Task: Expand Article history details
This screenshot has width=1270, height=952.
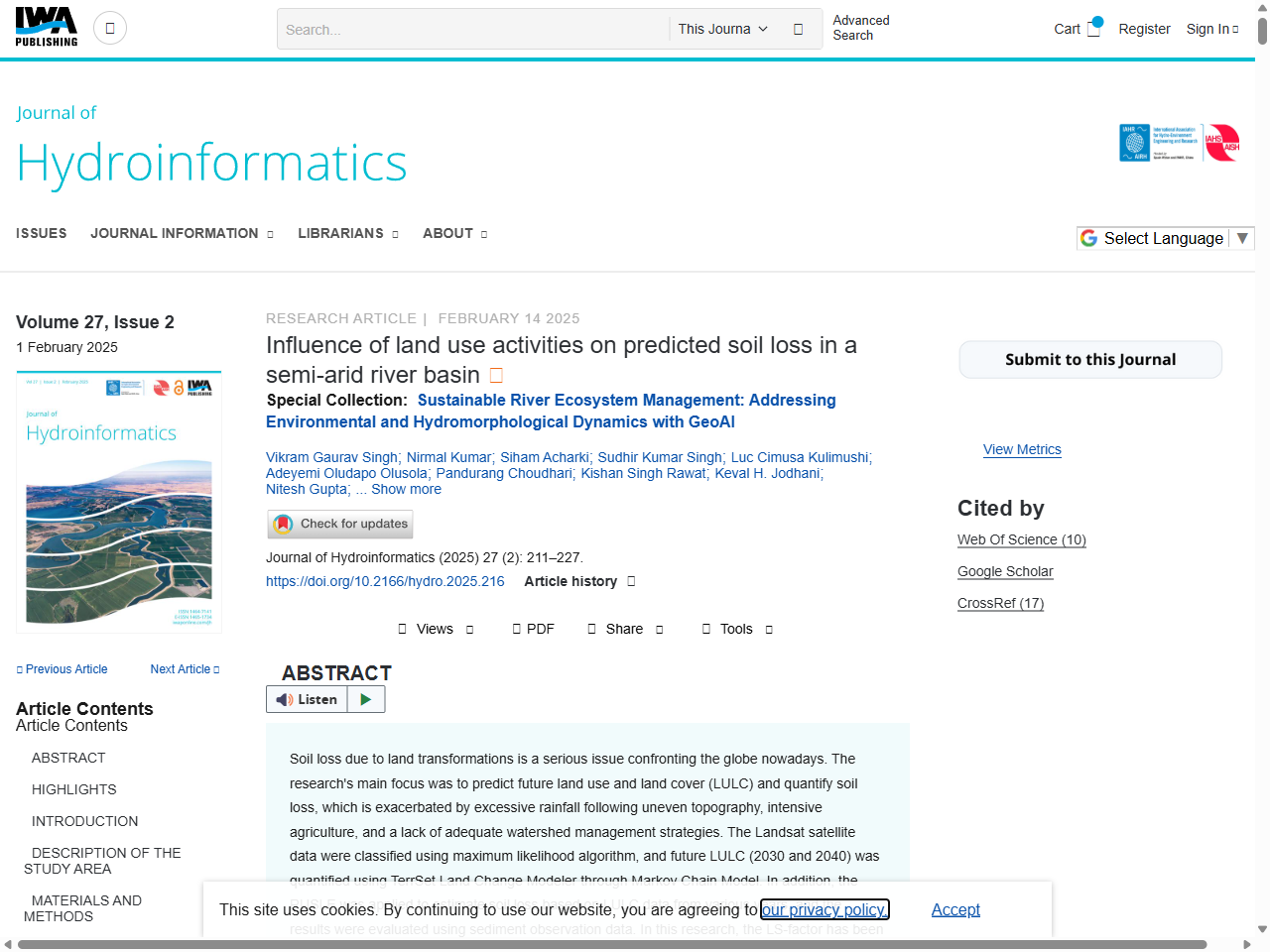Action: (x=579, y=581)
